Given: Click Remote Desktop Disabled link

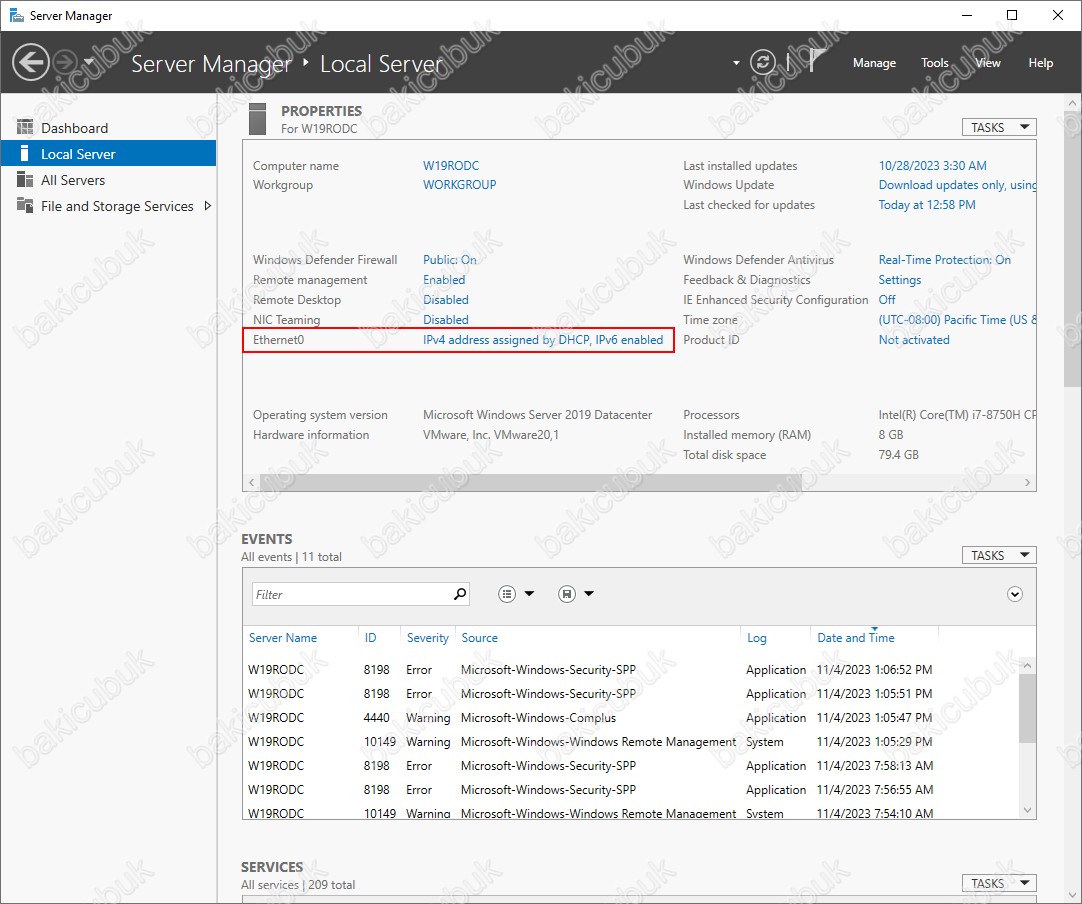Looking at the screenshot, I should [x=446, y=299].
